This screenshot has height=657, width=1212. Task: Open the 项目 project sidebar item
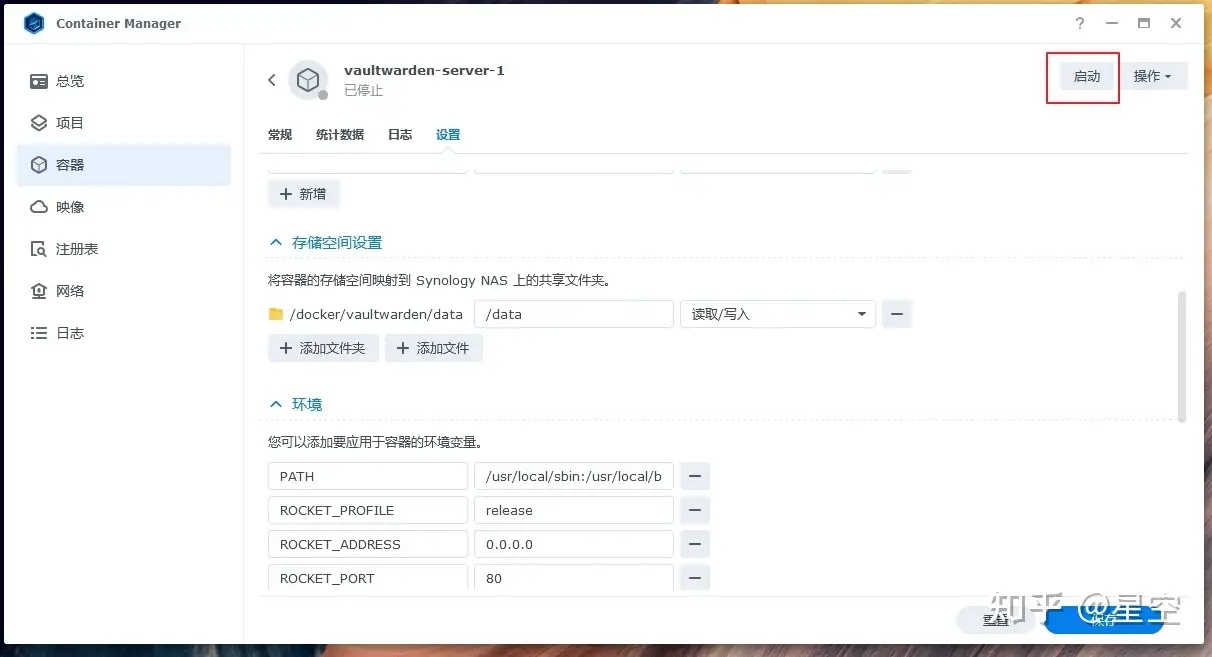(70, 123)
